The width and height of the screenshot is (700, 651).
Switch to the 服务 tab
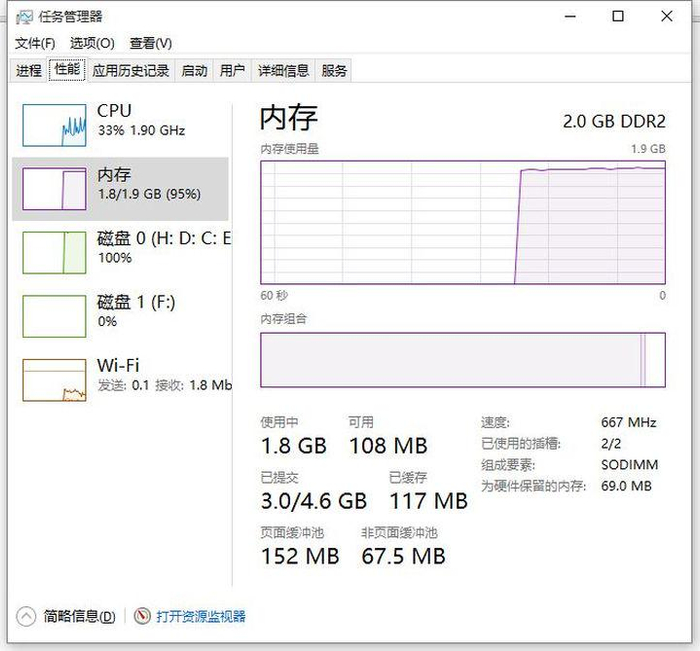point(334,70)
